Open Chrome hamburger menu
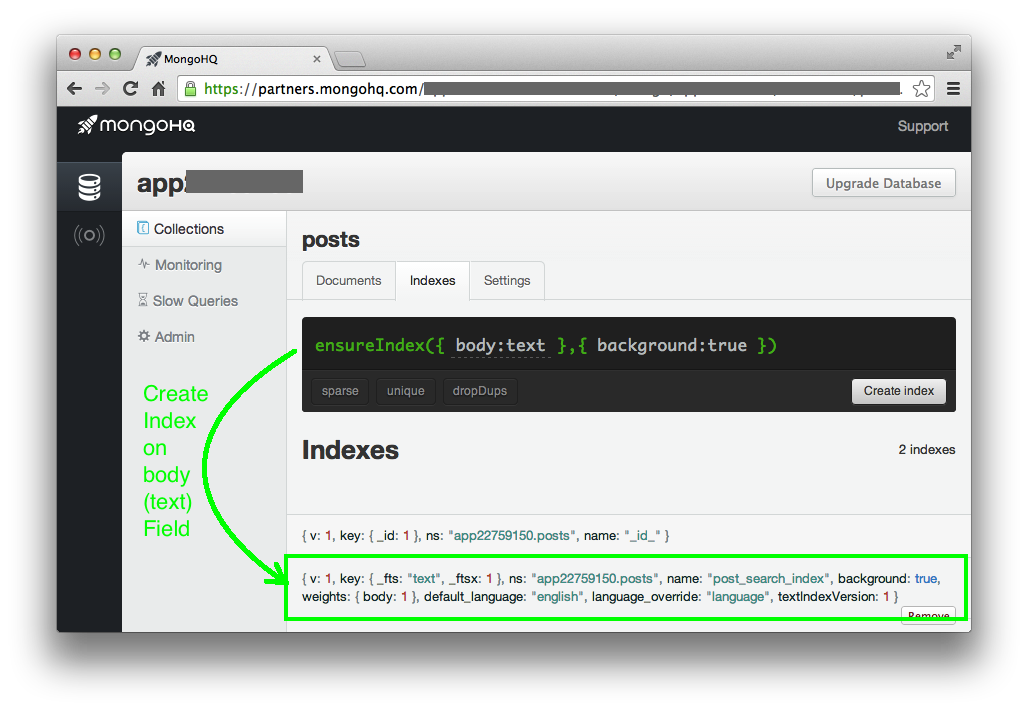The width and height of the screenshot is (1028, 711). pyautogui.click(x=953, y=89)
